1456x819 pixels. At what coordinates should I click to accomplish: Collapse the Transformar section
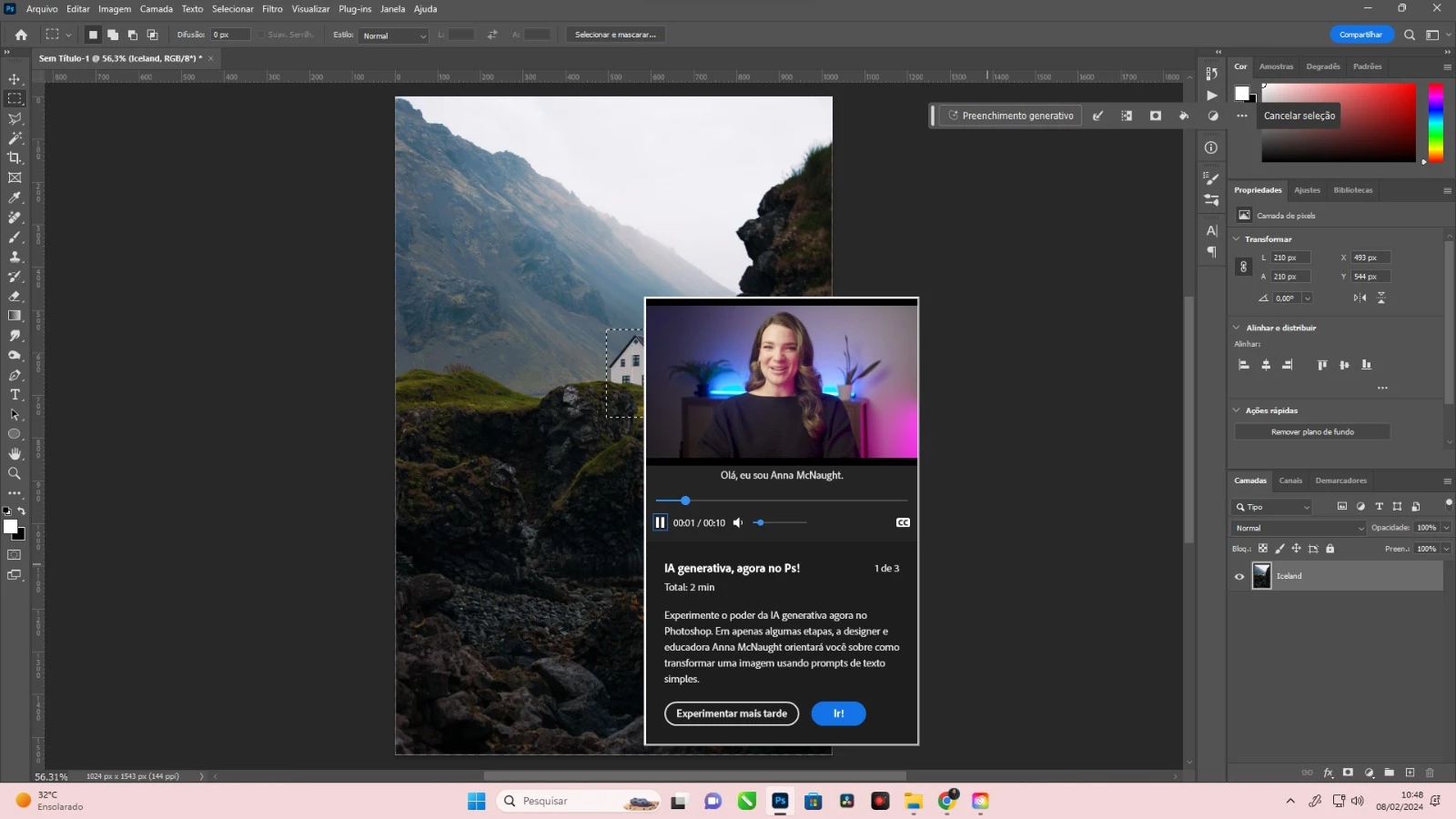pos(1237,239)
